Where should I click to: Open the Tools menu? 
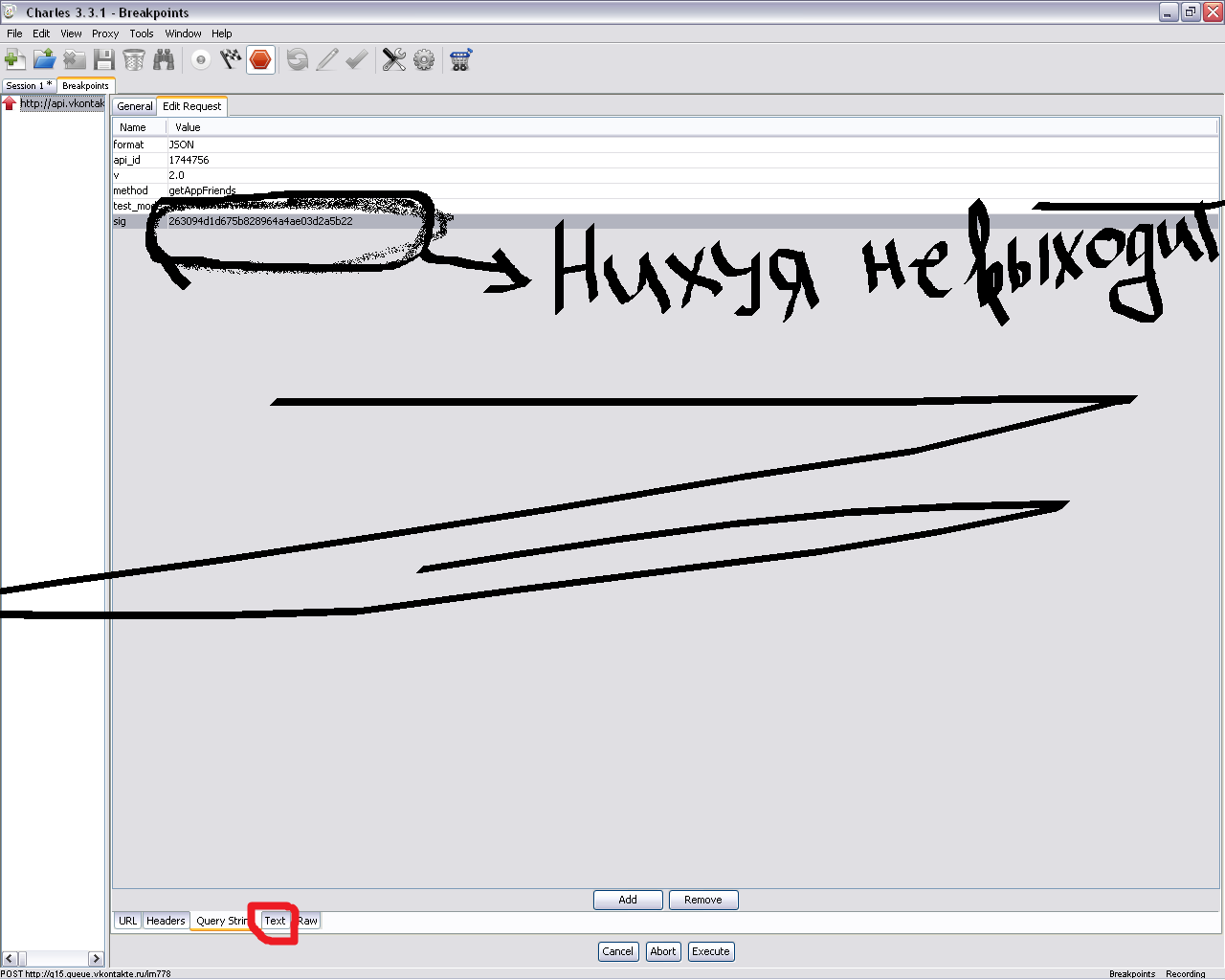[142, 33]
